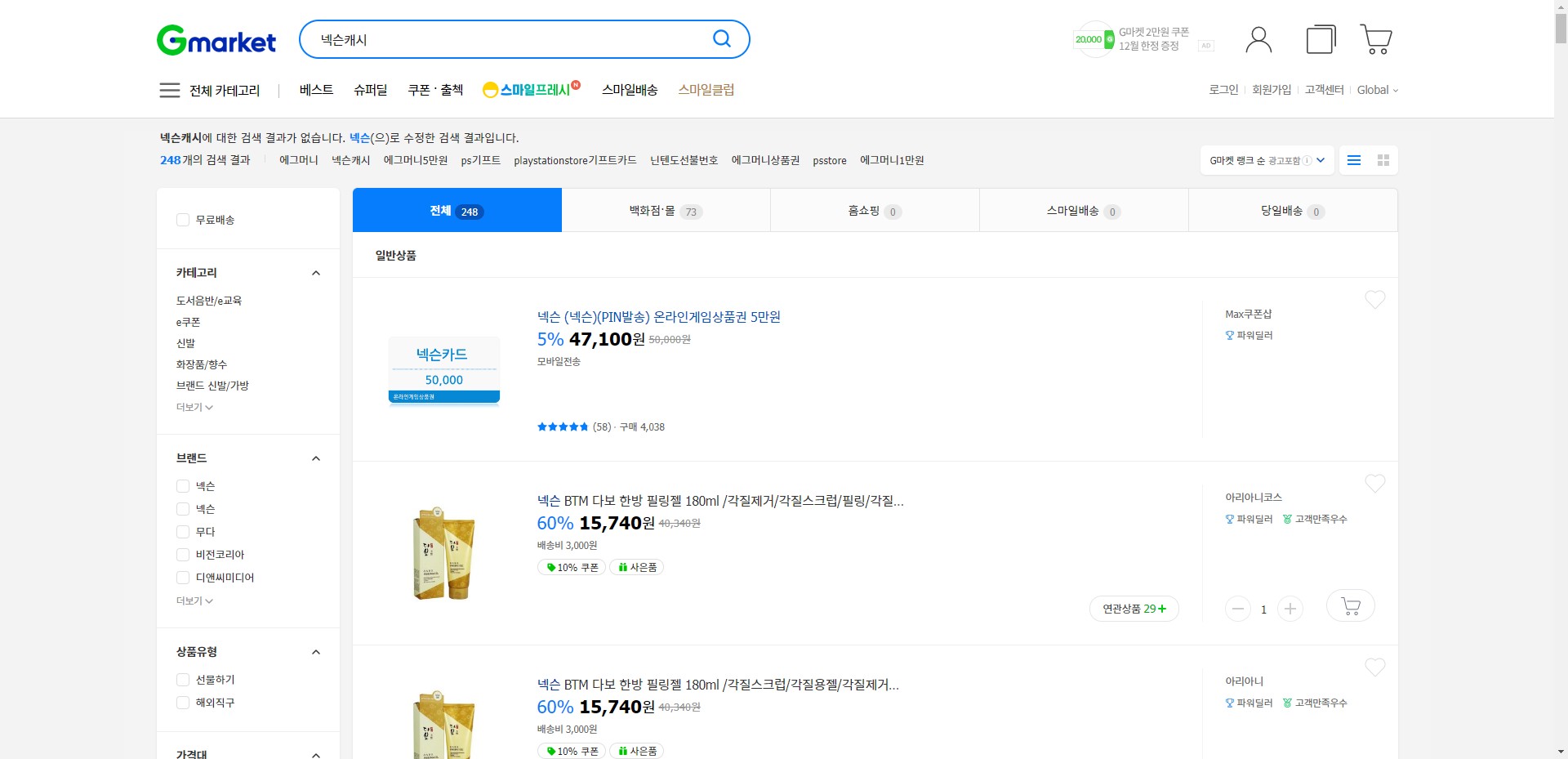Open the 베스트 menu

pos(316,90)
